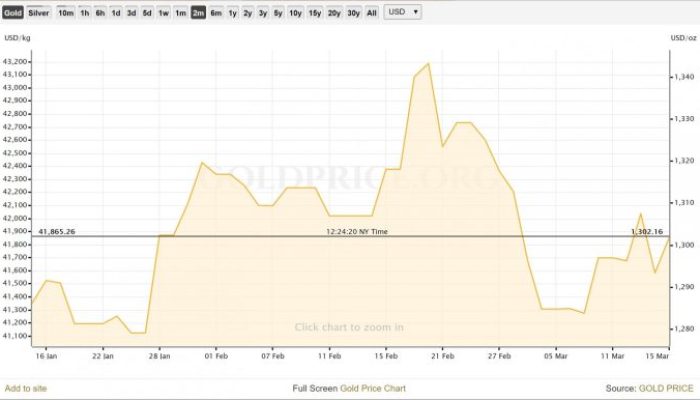Select the 10m time range
Screen dimensions: 700x400
tap(66, 12)
